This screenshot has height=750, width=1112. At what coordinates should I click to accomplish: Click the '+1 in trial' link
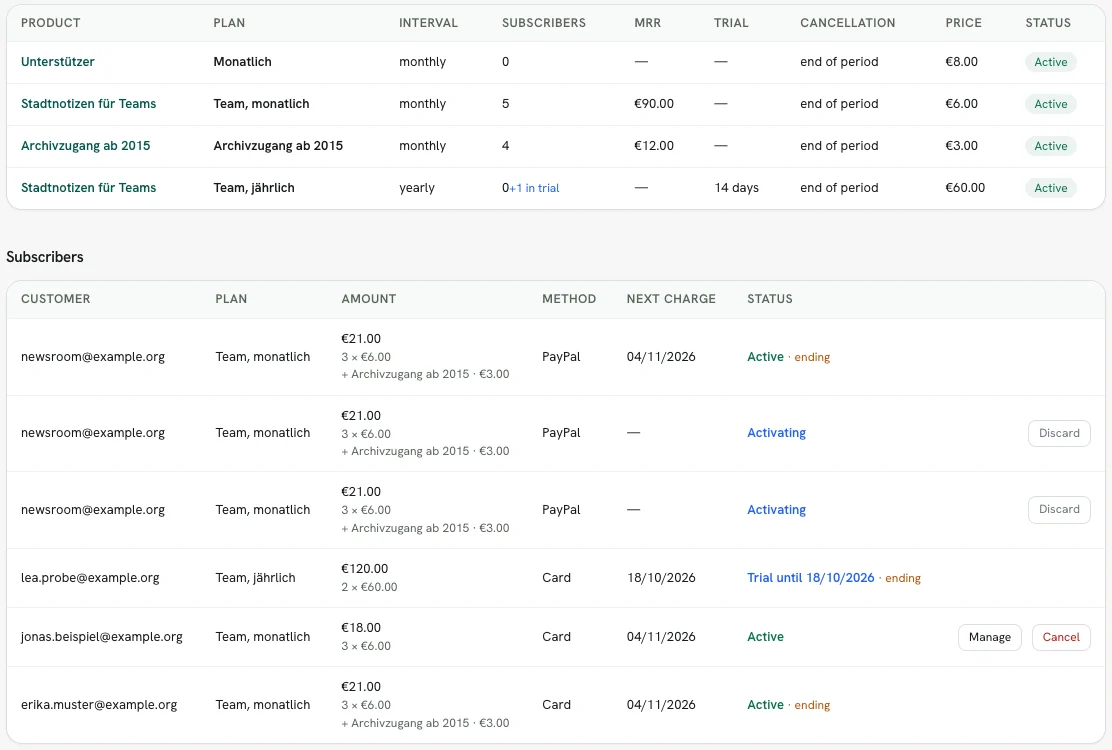click(535, 188)
